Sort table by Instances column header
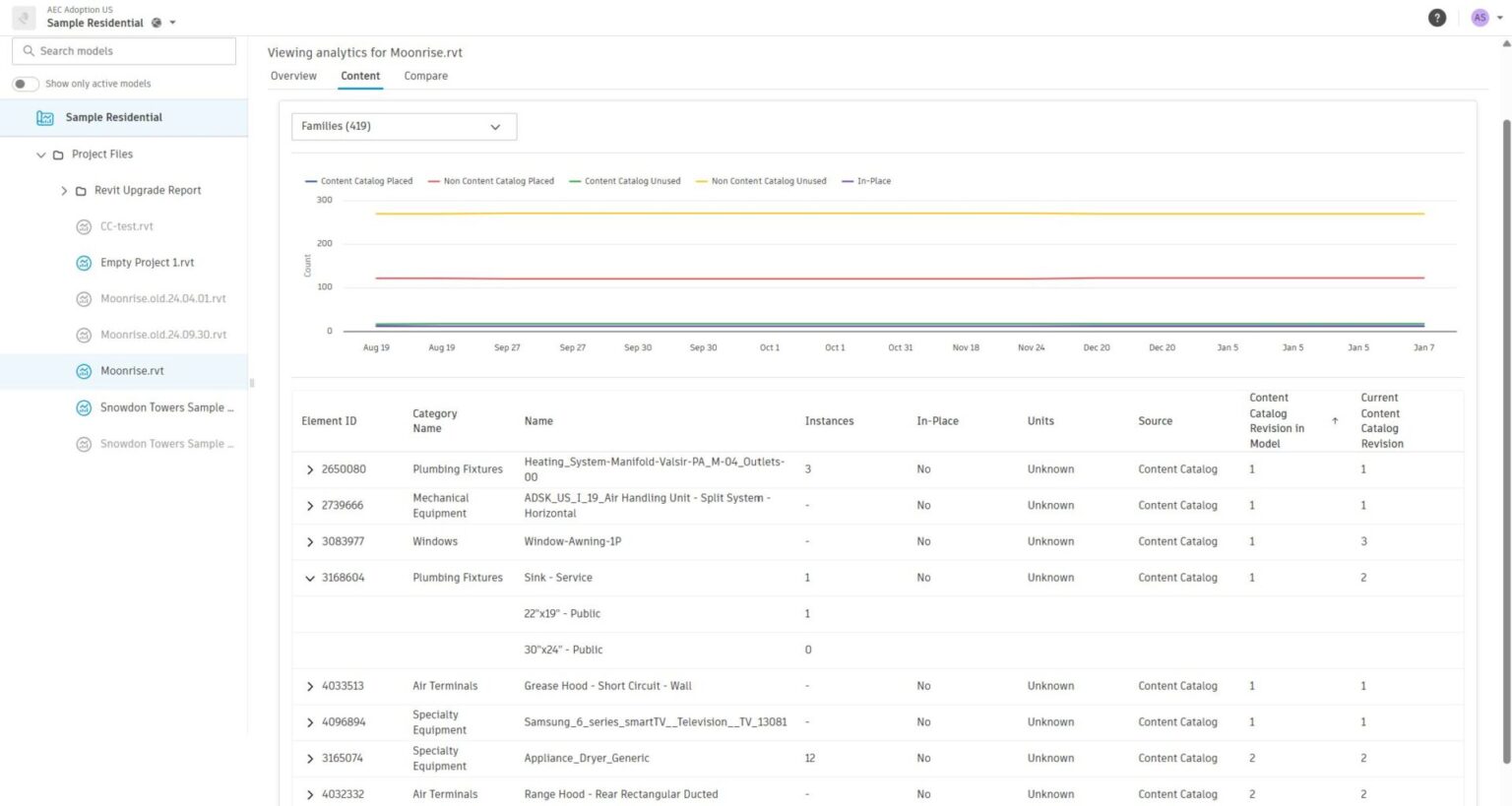This screenshot has height=806, width=1512. (829, 421)
